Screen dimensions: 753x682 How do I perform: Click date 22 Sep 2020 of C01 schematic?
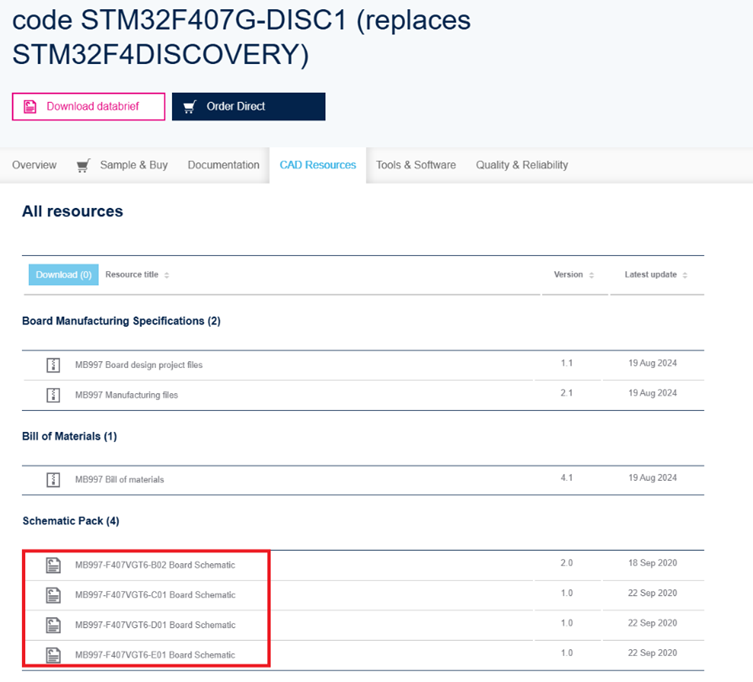point(653,593)
